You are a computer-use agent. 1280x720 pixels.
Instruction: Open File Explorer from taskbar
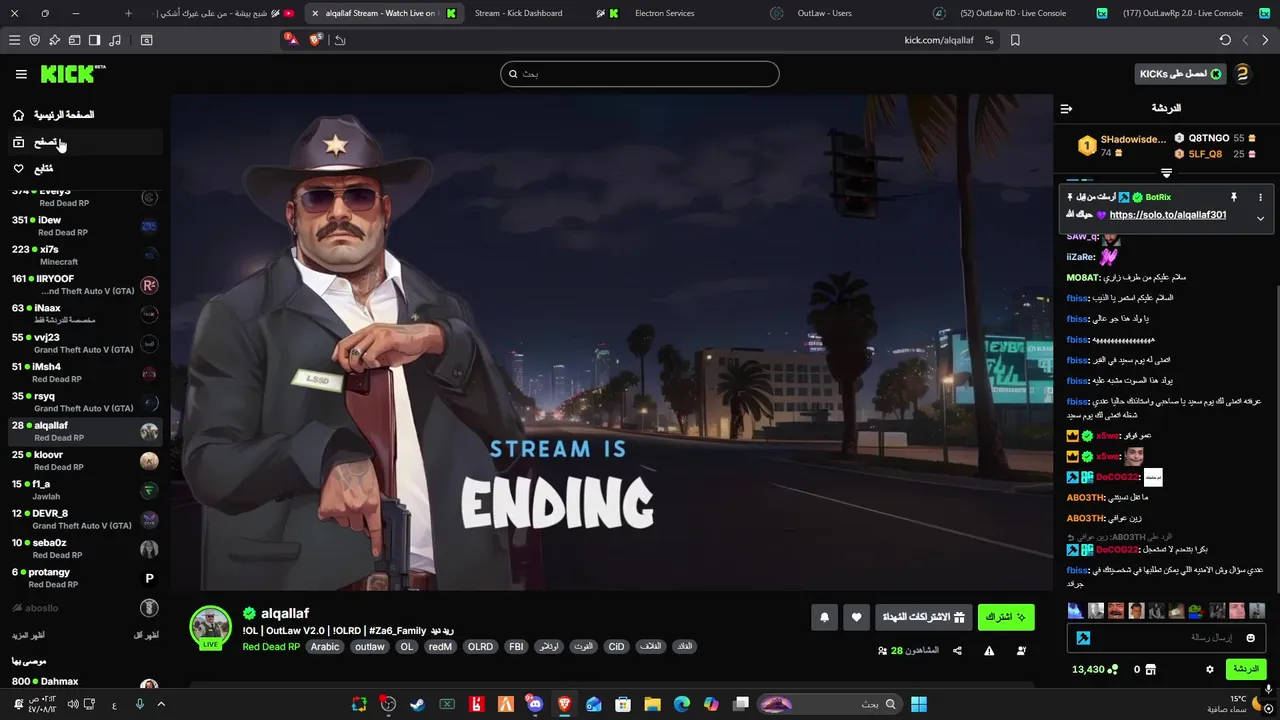(x=652, y=704)
